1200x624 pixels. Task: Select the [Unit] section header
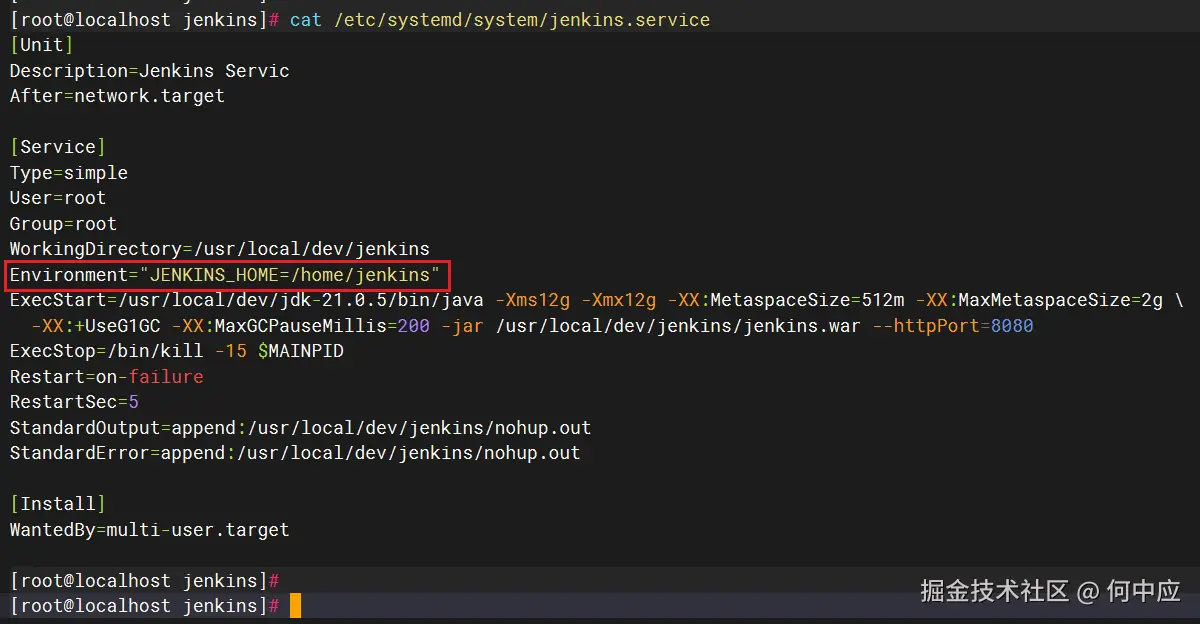tap(41, 45)
